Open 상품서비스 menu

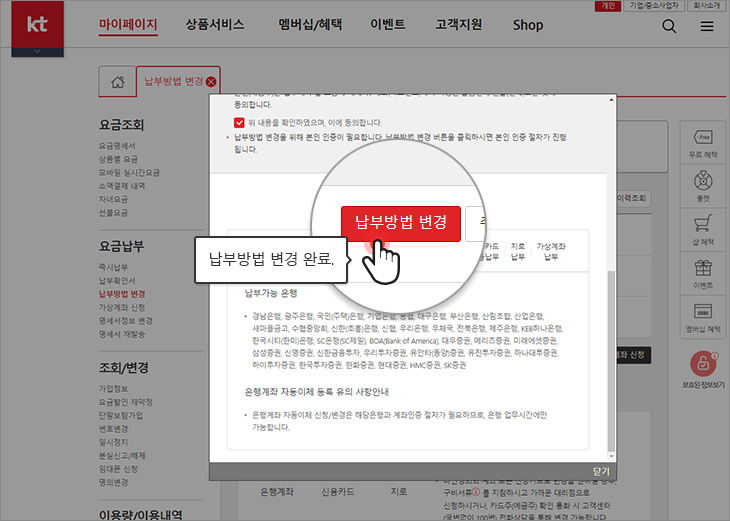coord(215,24)
